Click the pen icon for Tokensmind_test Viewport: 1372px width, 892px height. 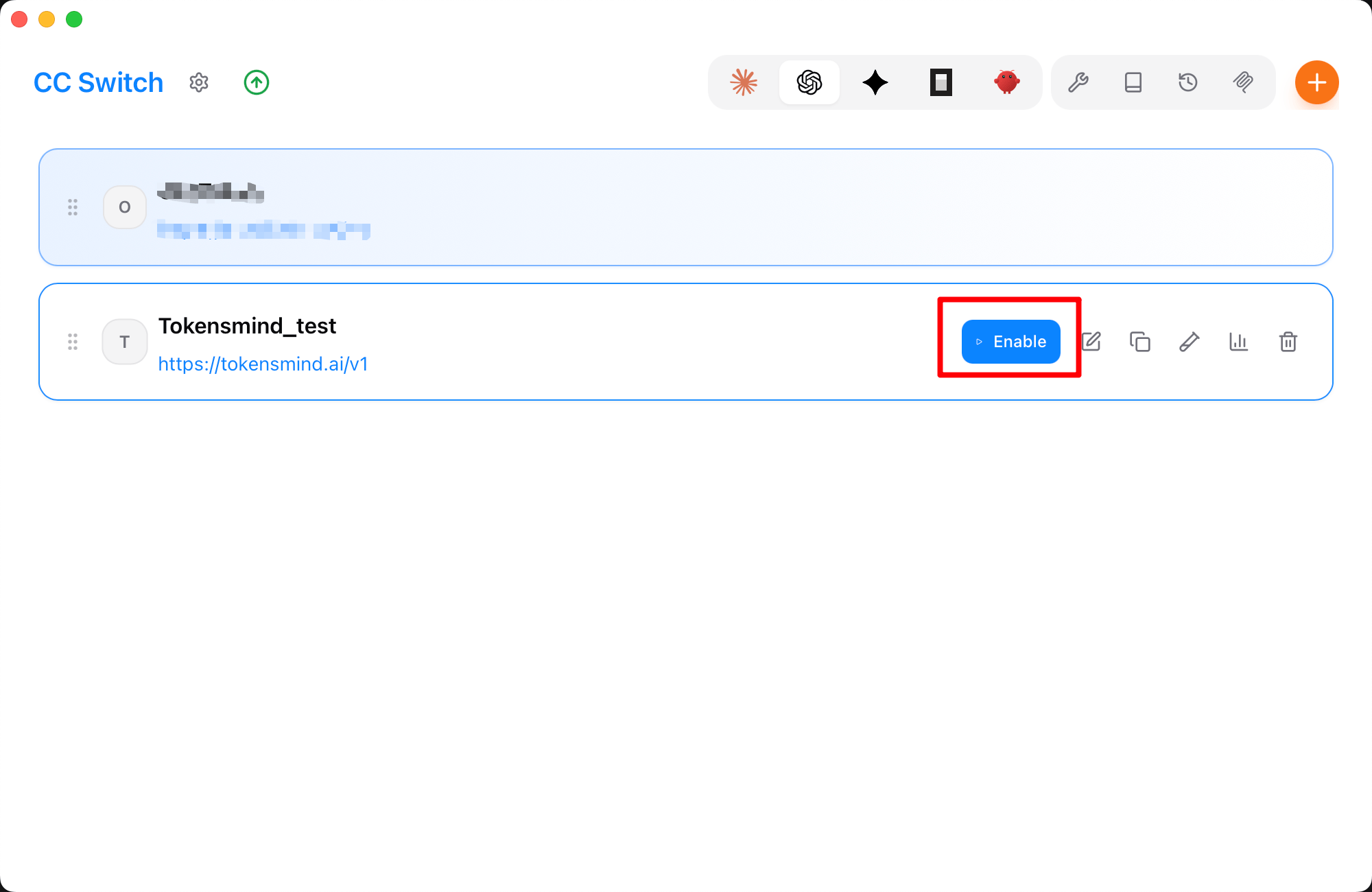[1190, 342]
